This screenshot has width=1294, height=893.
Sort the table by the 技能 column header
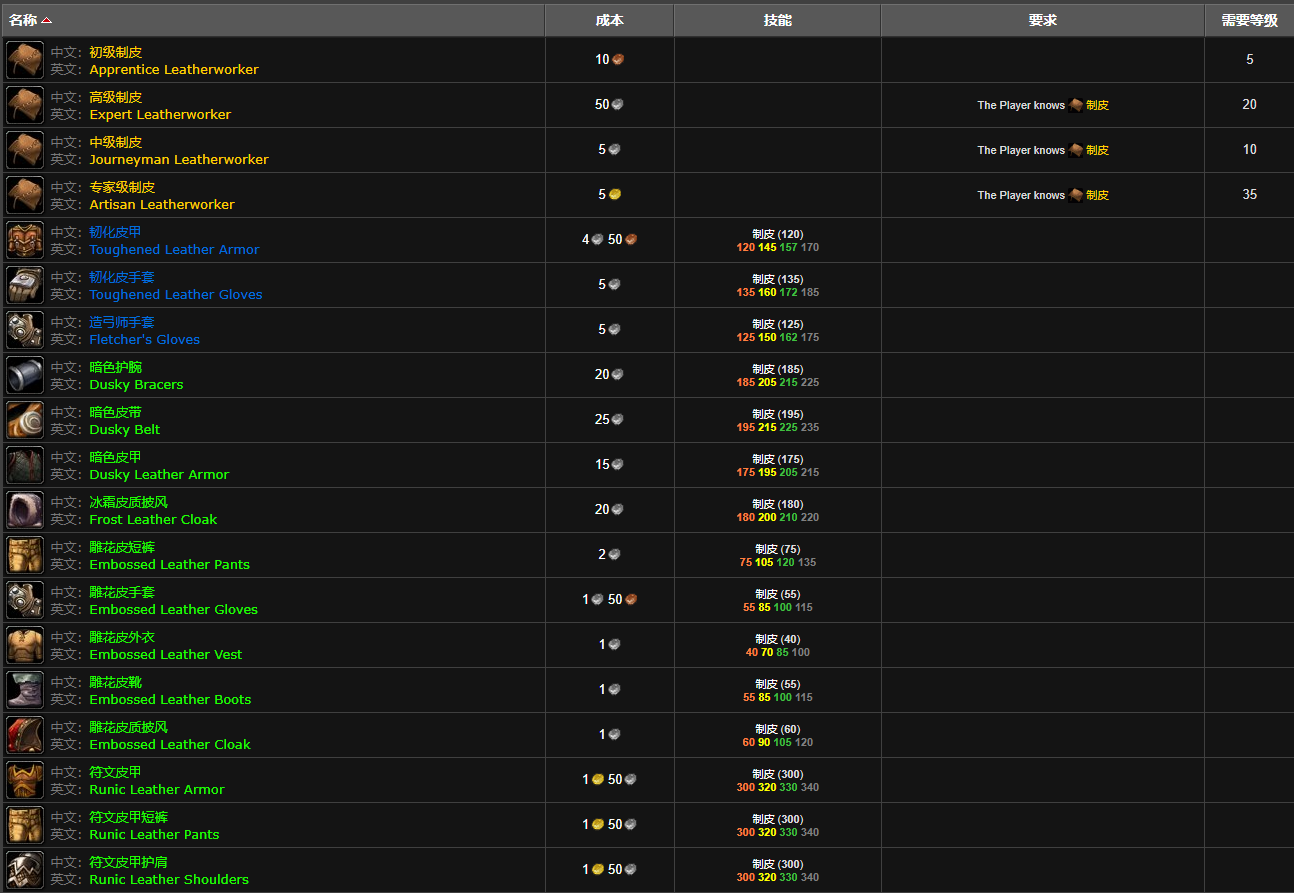tap(777, 20)
